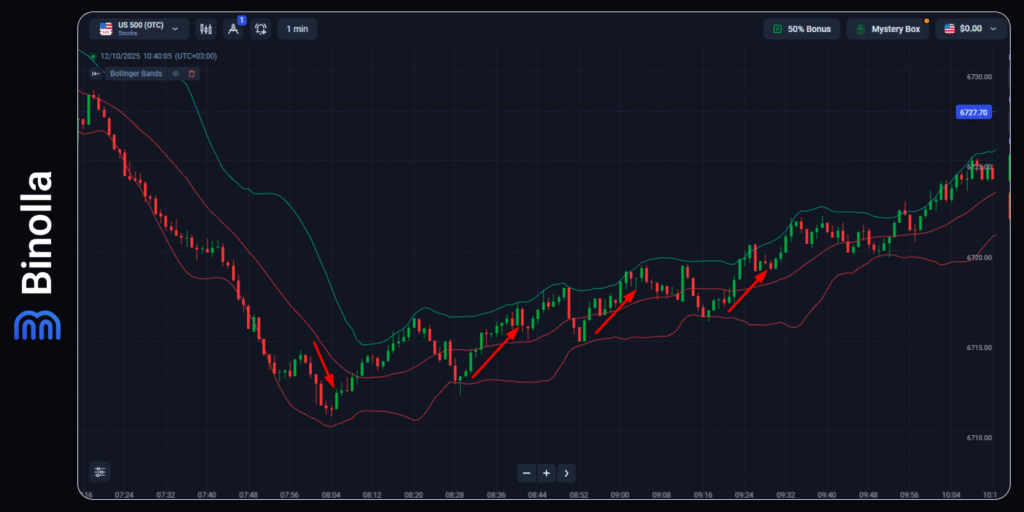Open the $0.00 account balance dropdown

click(x=970, y=29)
